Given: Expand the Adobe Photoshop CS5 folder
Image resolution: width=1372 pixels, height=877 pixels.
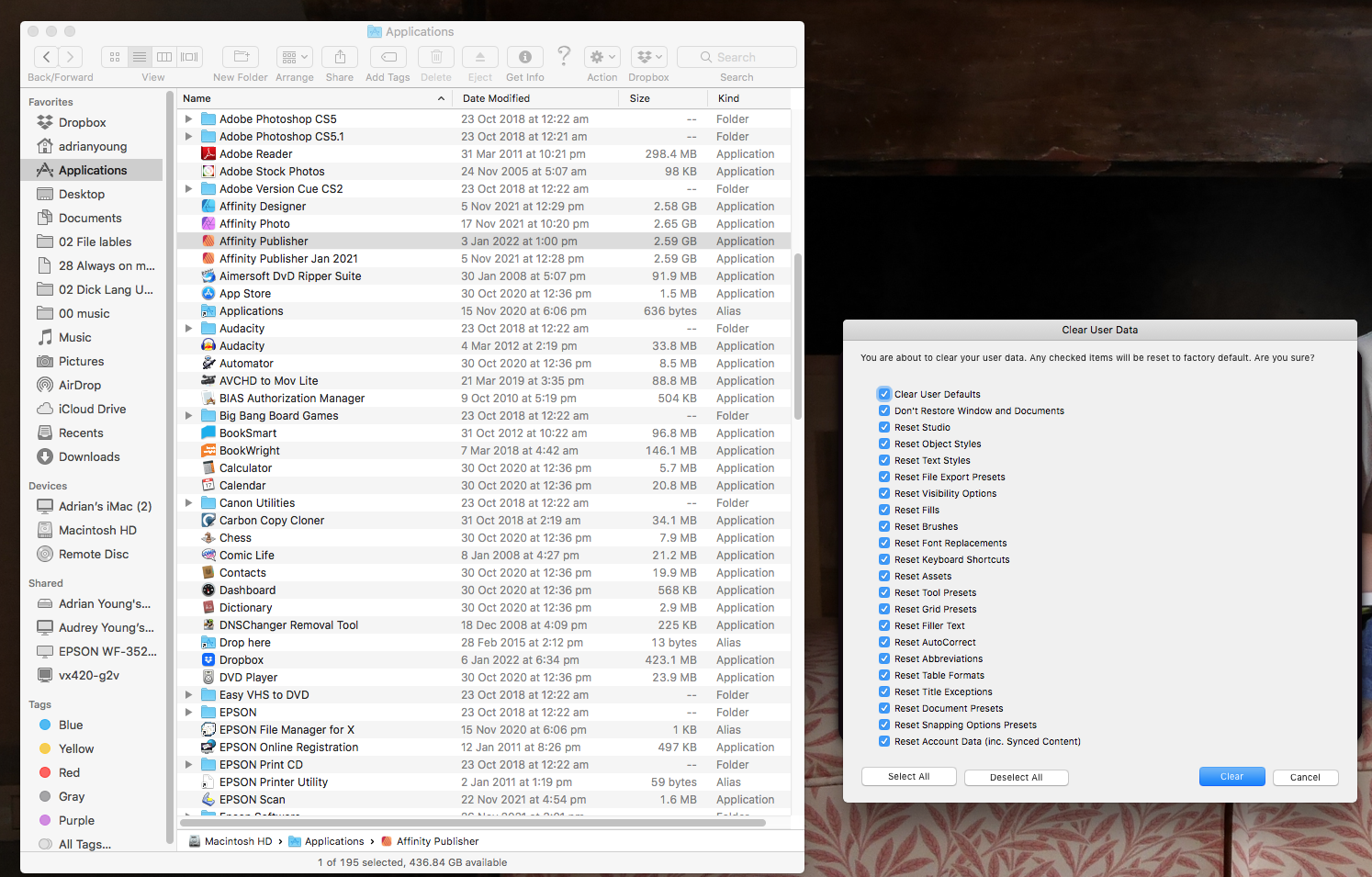Looking at the screenshot, I should pyautogui.click(x=188, y=119).
